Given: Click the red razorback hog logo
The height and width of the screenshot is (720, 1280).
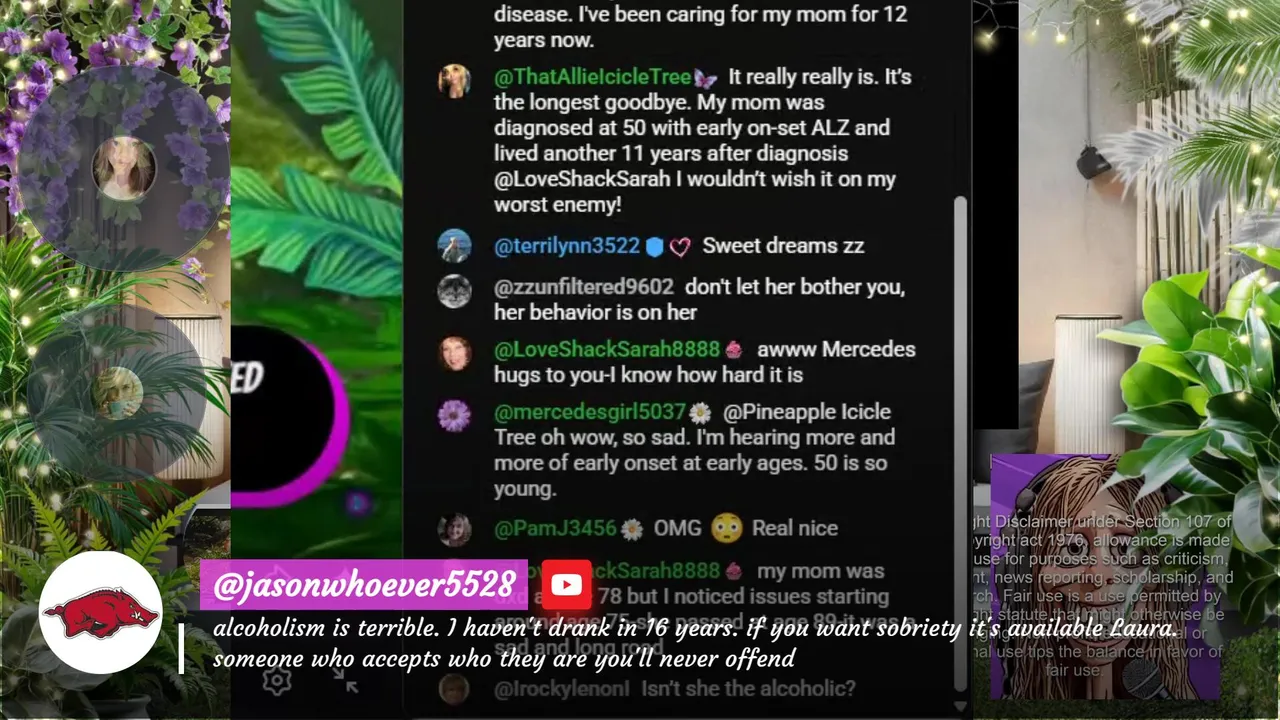Looking at the screenshot, I should click(x=100, y=612).
